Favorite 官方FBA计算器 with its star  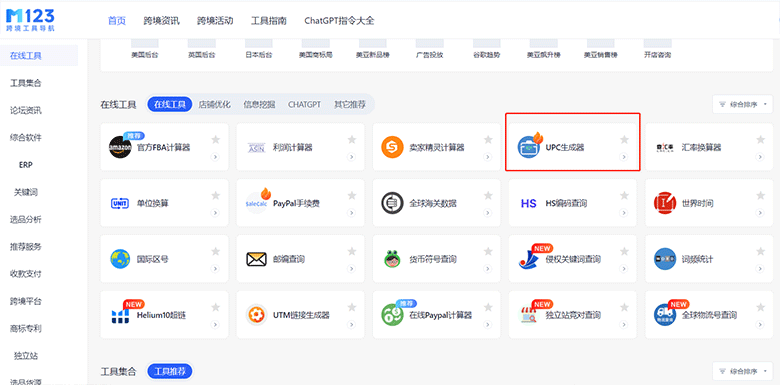tap(215, 140)
